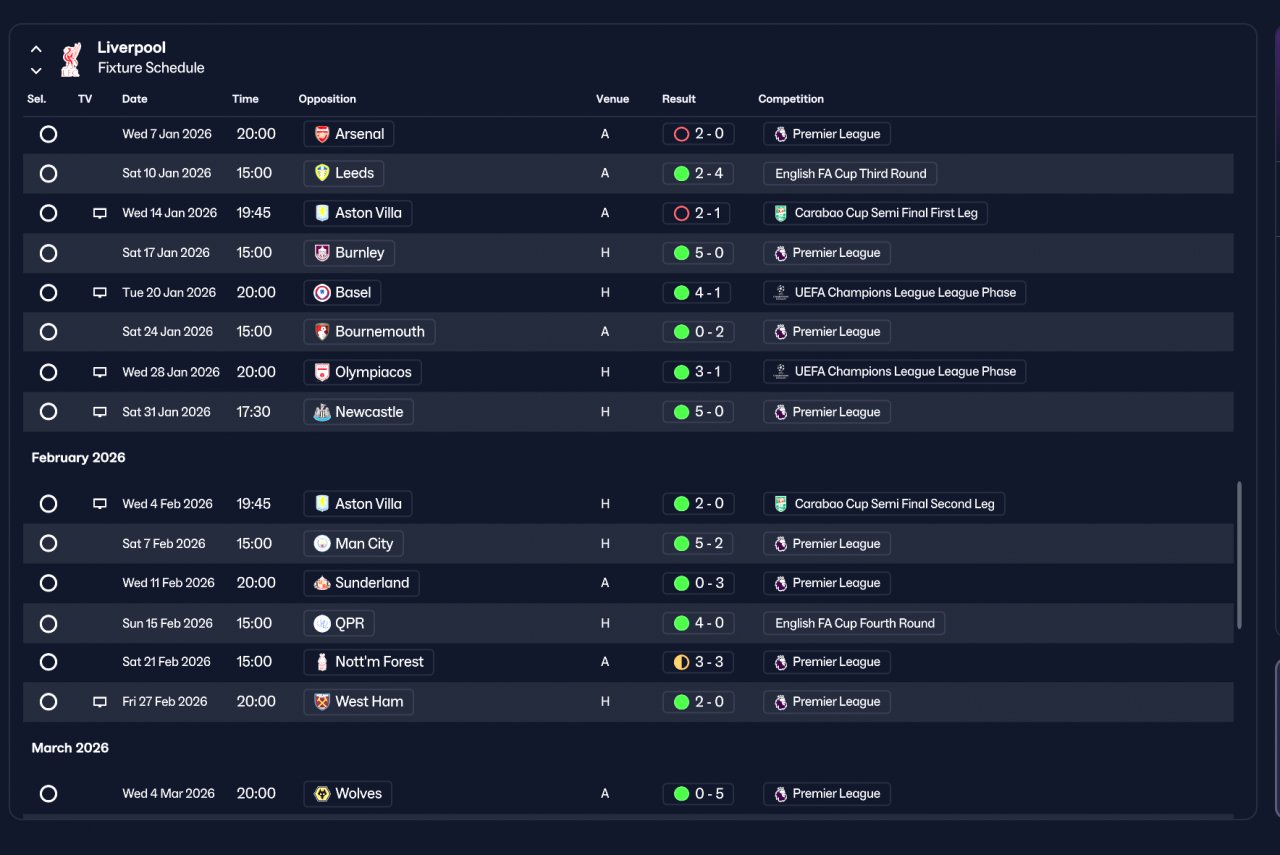The height and width of the screenshot is (855, 1280).
Task: Click the up chevron beside Liverpool
Action: pyautogui.click(x=36, y=48)
